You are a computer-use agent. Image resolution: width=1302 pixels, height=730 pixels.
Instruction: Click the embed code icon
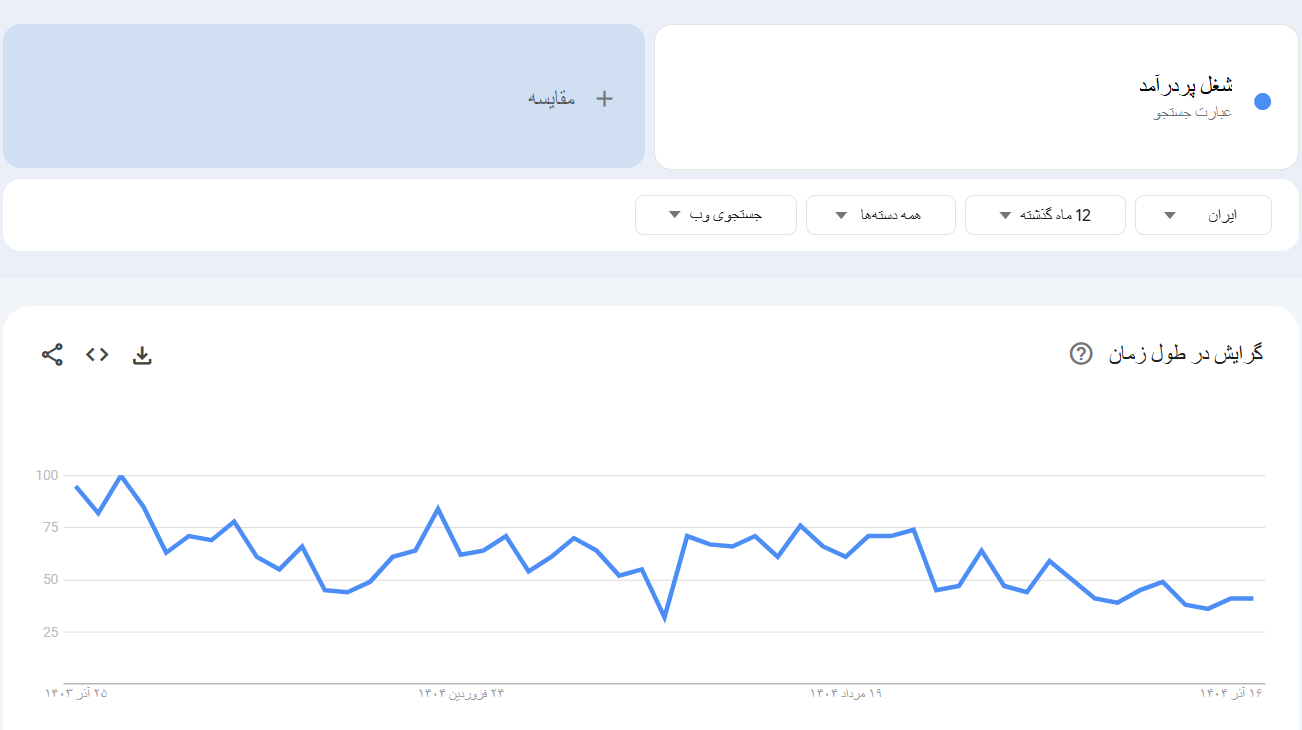(97, 354)
